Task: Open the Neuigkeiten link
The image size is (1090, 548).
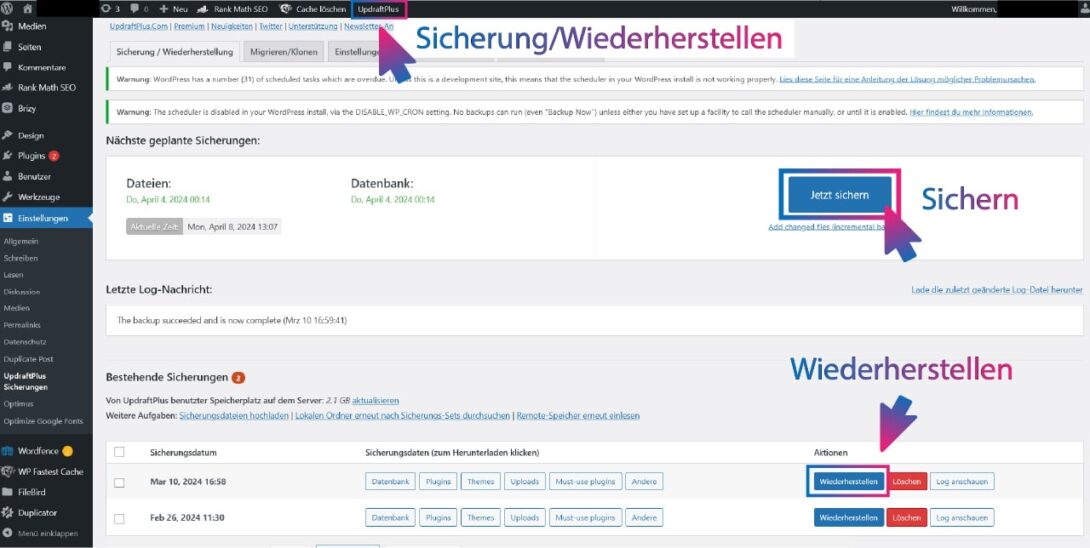Action: [231, 26]
